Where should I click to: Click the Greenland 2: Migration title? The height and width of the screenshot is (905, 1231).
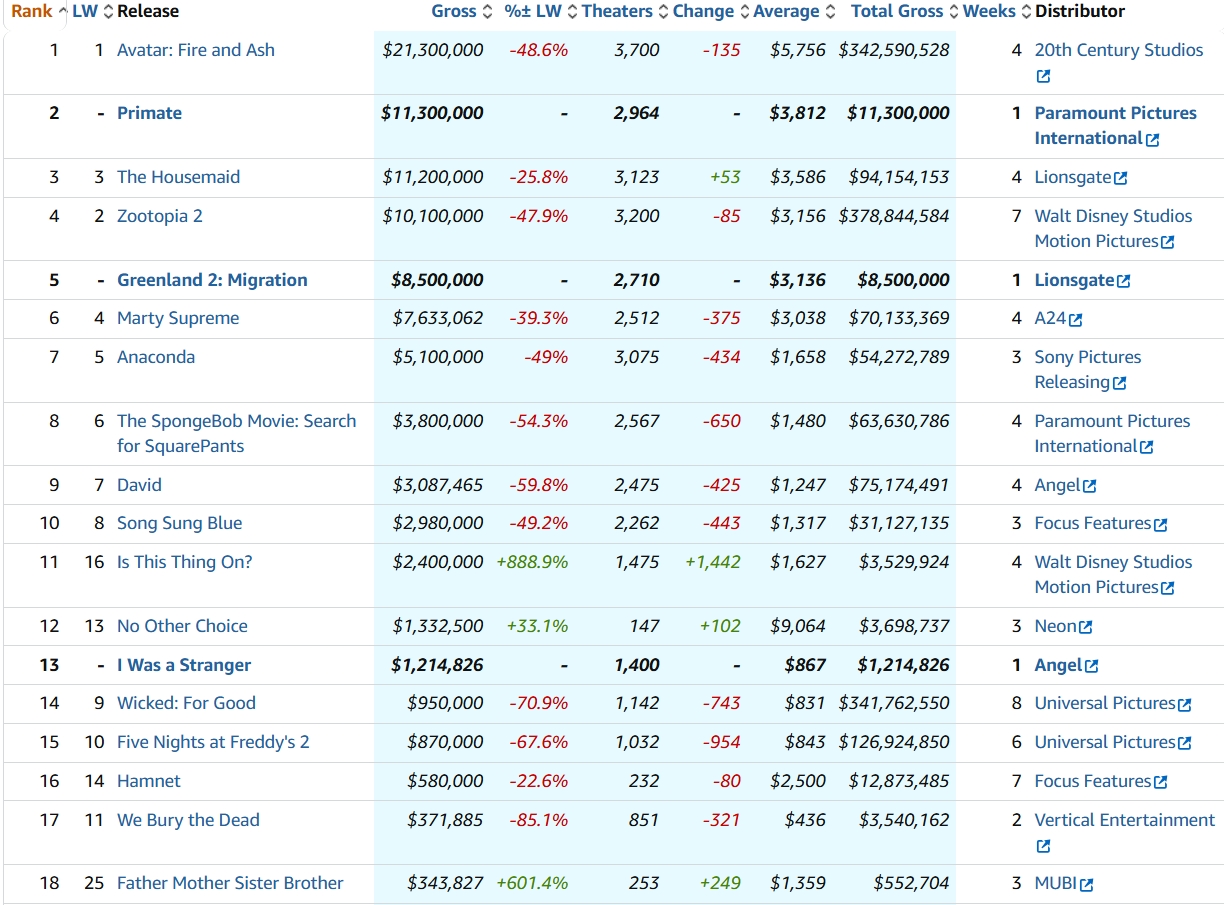tap(212, 280)
